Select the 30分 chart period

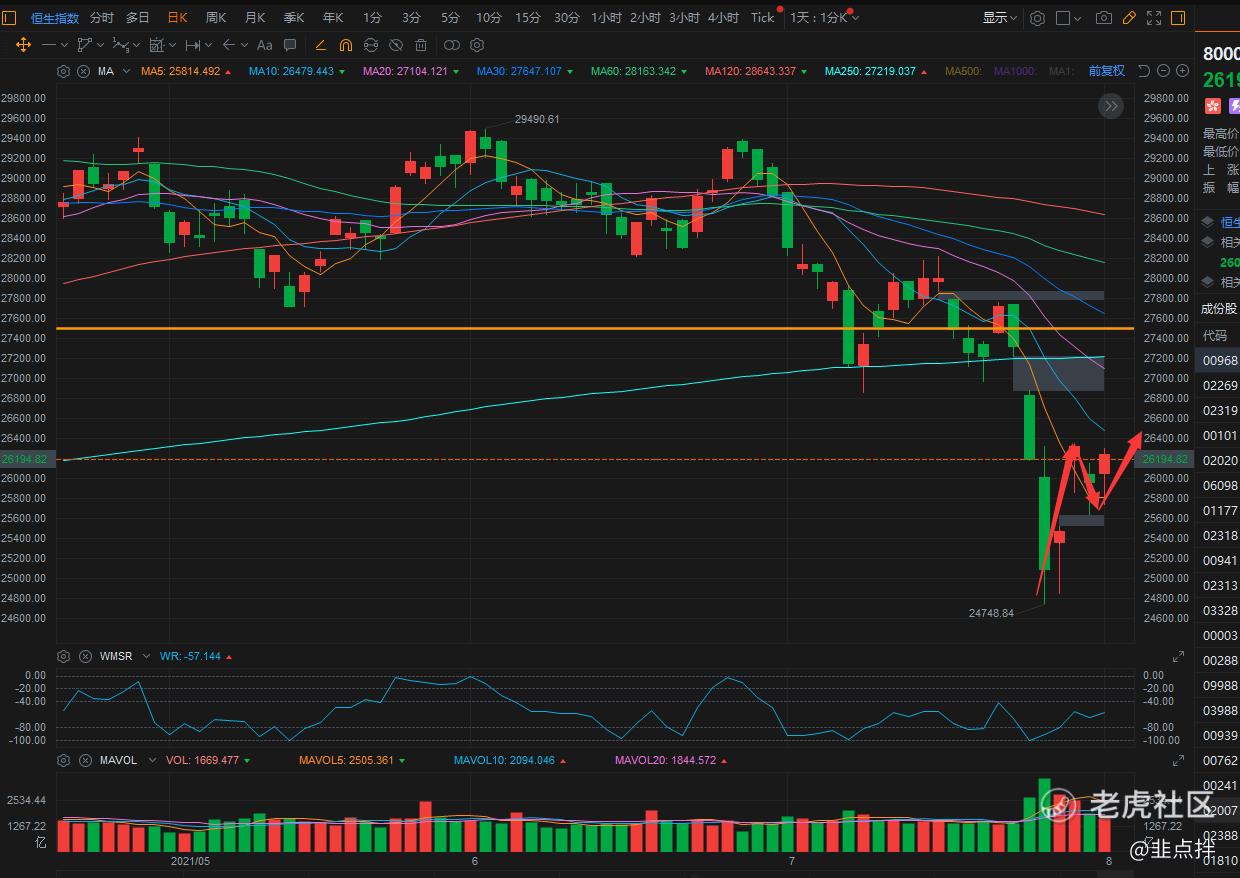tap(567, 18)
